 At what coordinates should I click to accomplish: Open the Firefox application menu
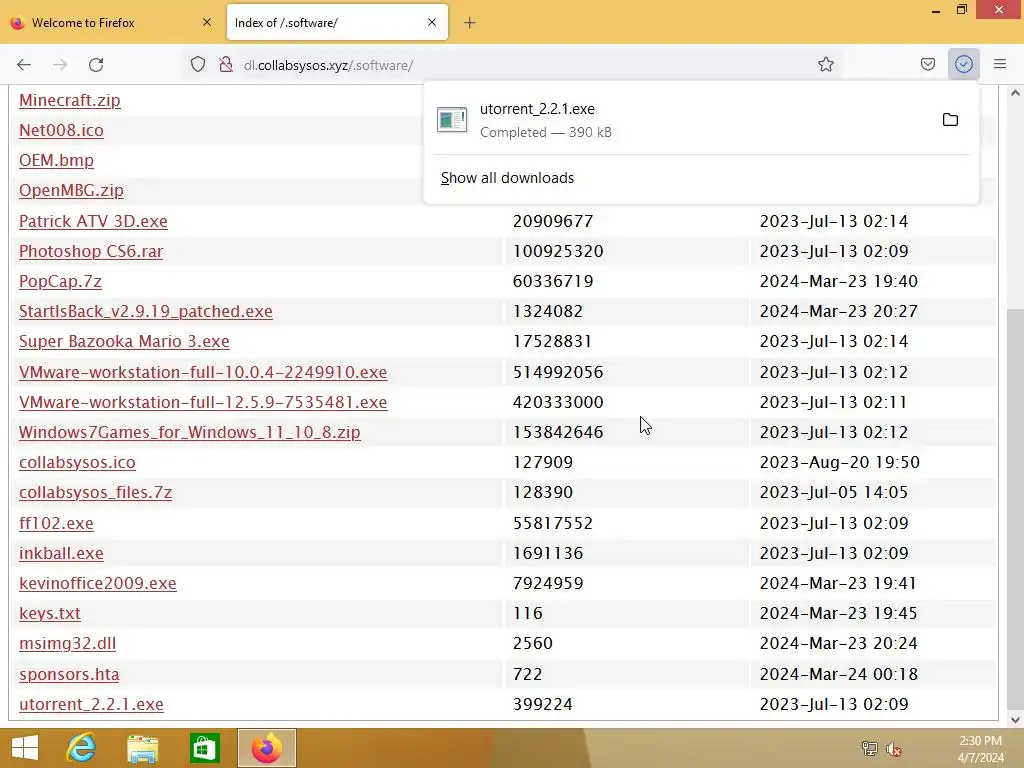pyautogui.click(x=1000, y=65)
